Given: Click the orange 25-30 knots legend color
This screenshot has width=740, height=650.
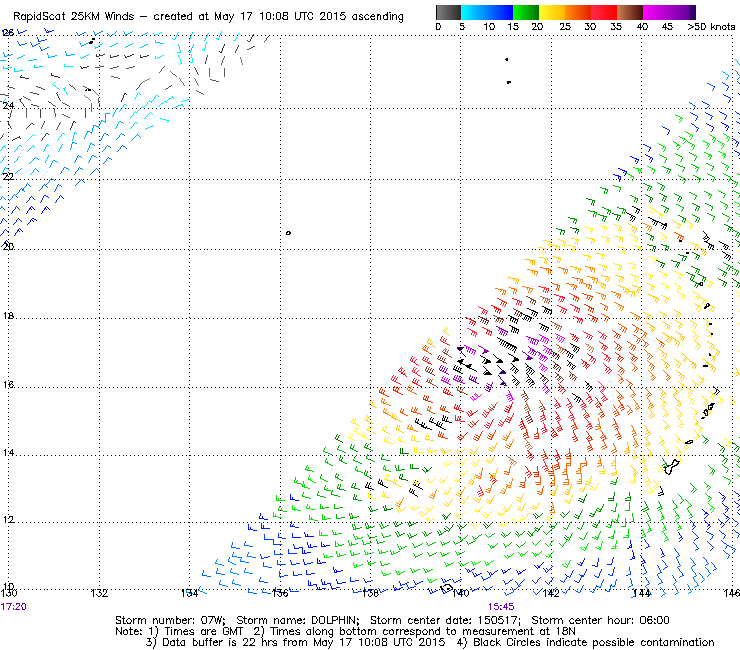Looking at the screenshot, I should coord(578,12).
